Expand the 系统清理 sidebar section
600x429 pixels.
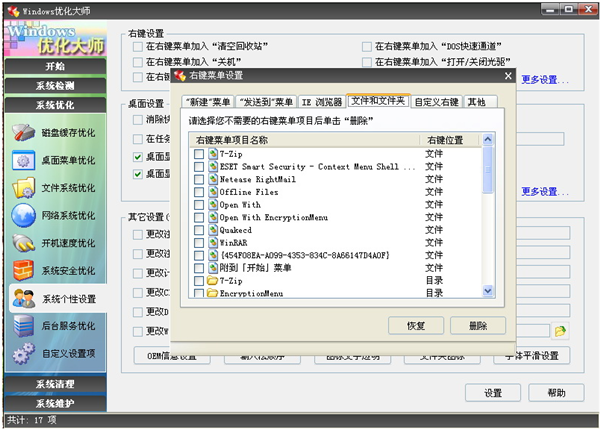[x=55, y=384]
